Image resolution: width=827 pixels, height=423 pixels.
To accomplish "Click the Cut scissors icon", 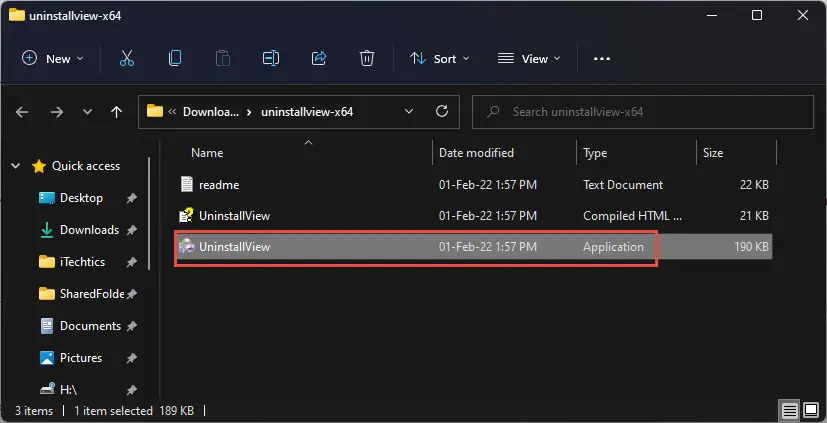I will point(127,59).
